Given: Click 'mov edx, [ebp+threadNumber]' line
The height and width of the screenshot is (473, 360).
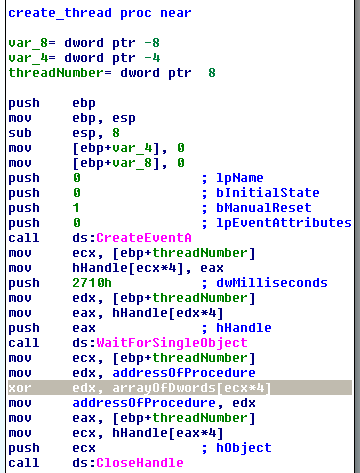Looking at the screenshot, I should [x=132, y=298].
